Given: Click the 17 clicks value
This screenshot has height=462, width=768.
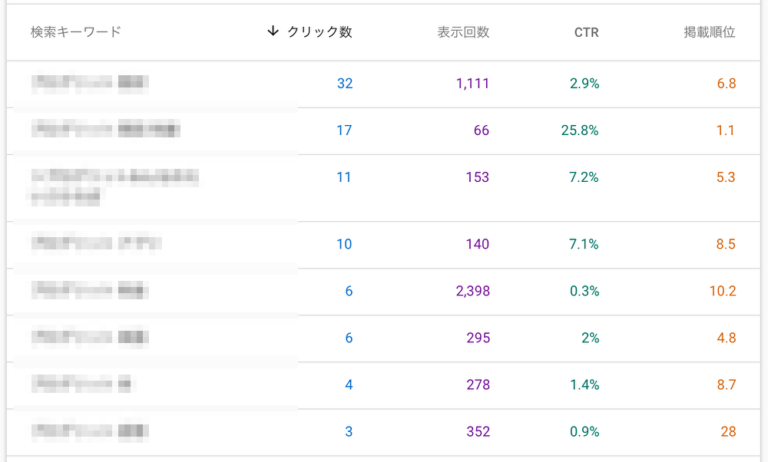Looking at the screenshot, I should (x=344, y=130).
